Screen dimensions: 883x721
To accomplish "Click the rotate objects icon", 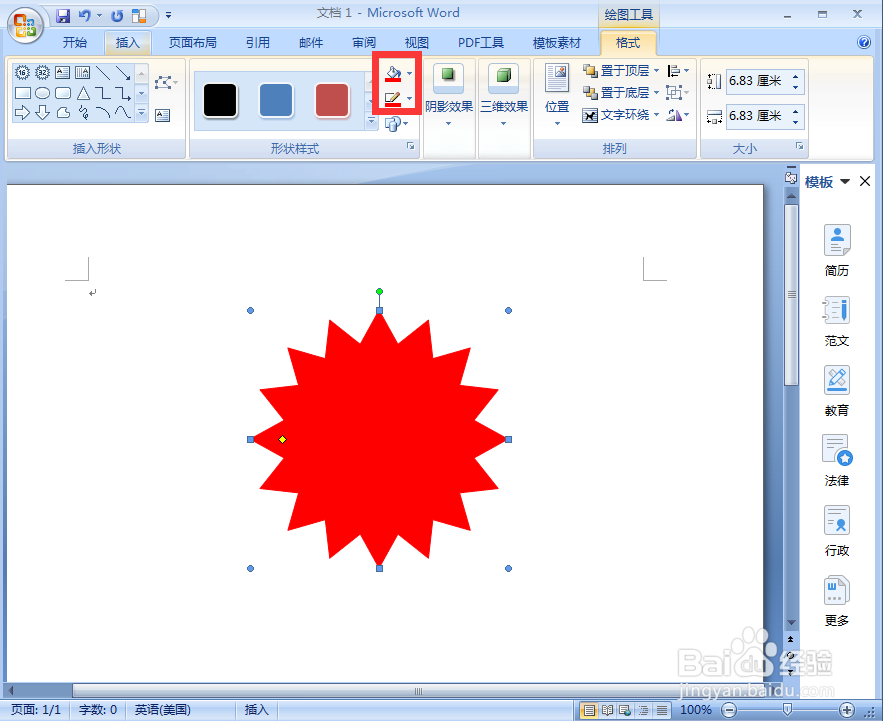I will coord(674,115).
